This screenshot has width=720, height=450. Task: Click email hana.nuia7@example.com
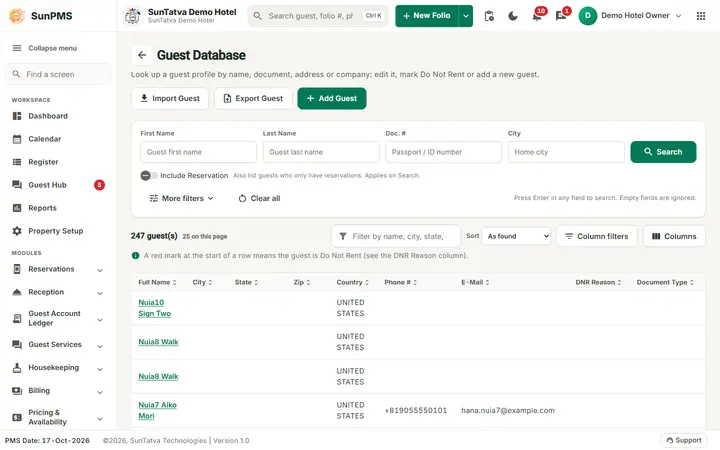[508, 411]
